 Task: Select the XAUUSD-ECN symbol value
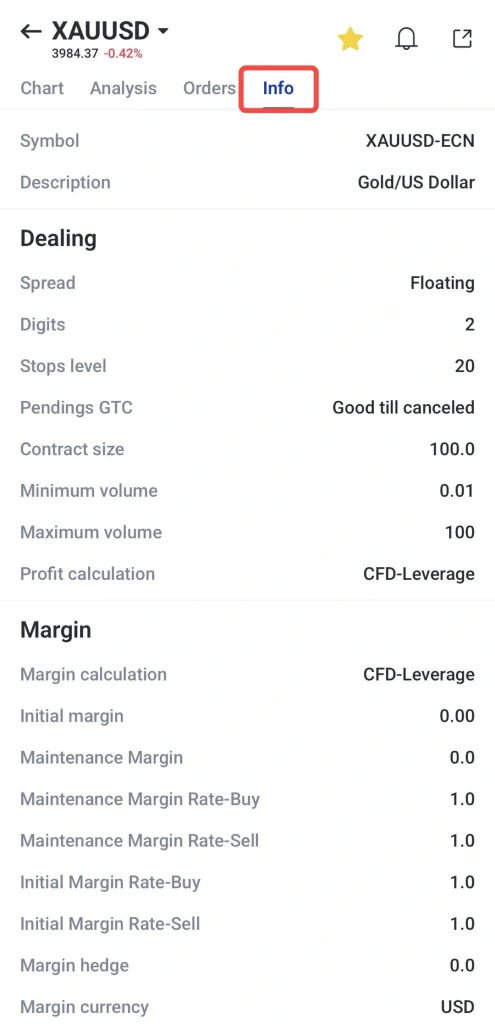coord(420,140)
